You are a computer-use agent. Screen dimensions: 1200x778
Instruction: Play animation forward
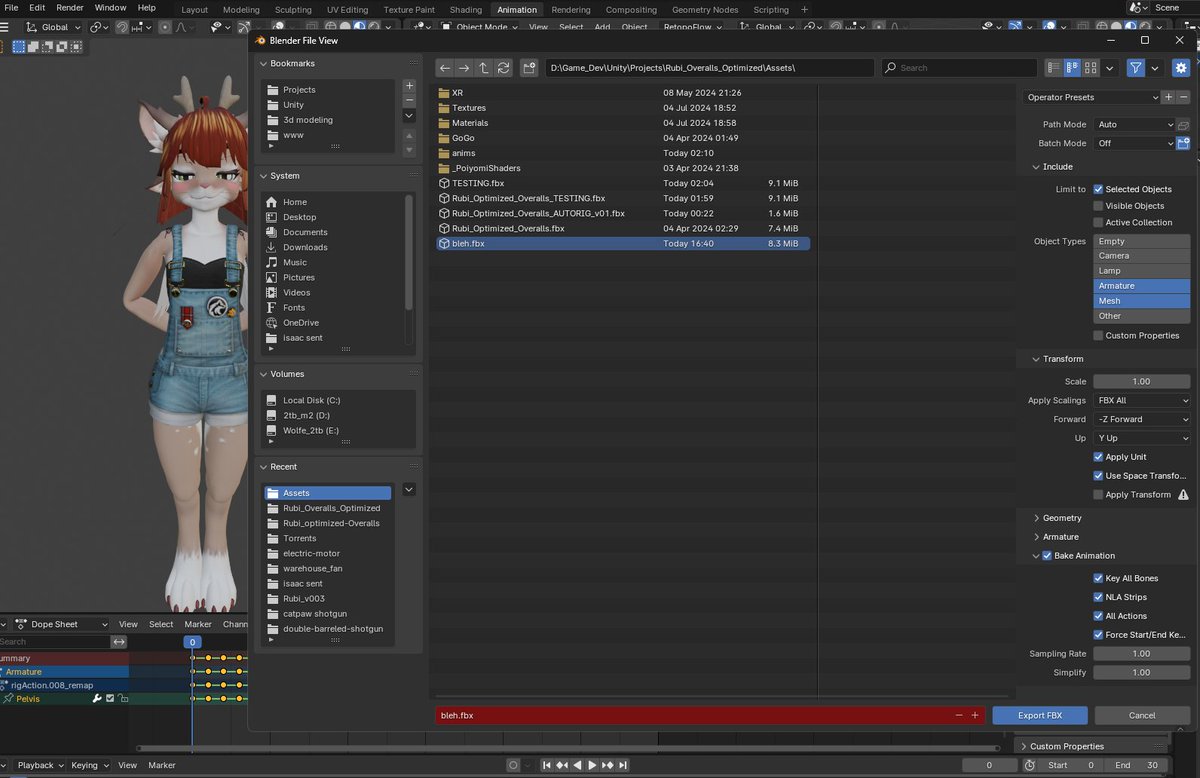(x=592, y=765)
